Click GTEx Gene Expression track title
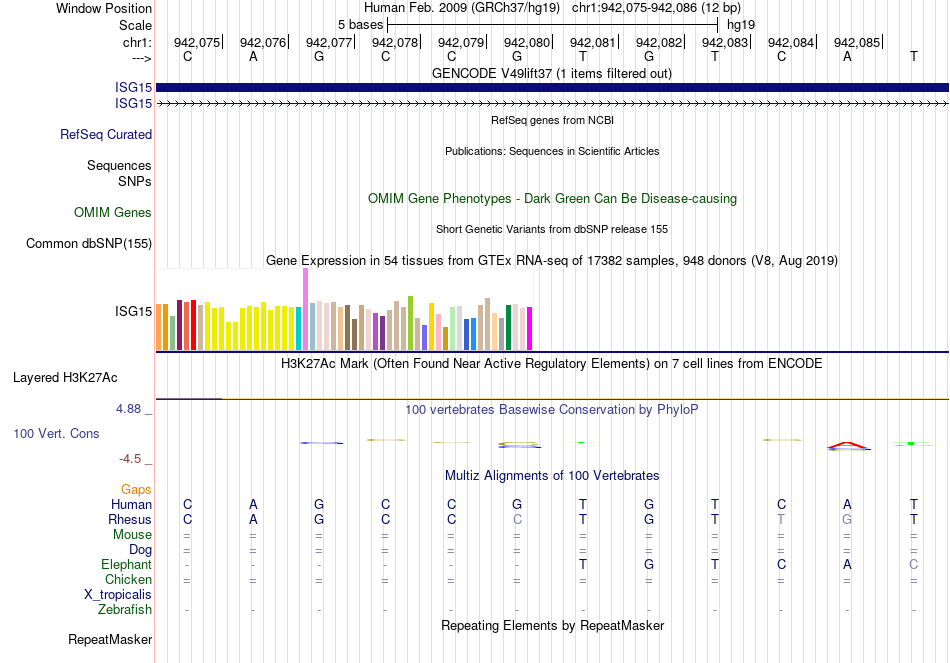The image size is (950, 663). 552,261
